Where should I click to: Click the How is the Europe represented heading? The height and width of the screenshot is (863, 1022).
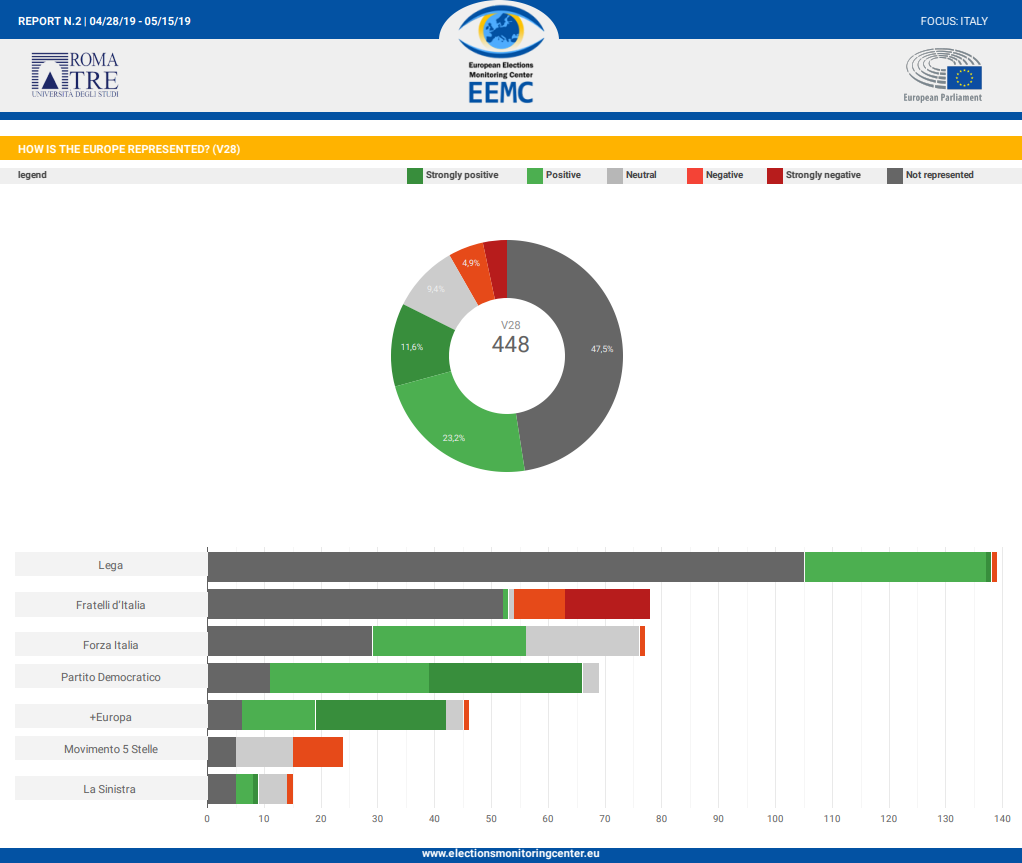point(129,149)
